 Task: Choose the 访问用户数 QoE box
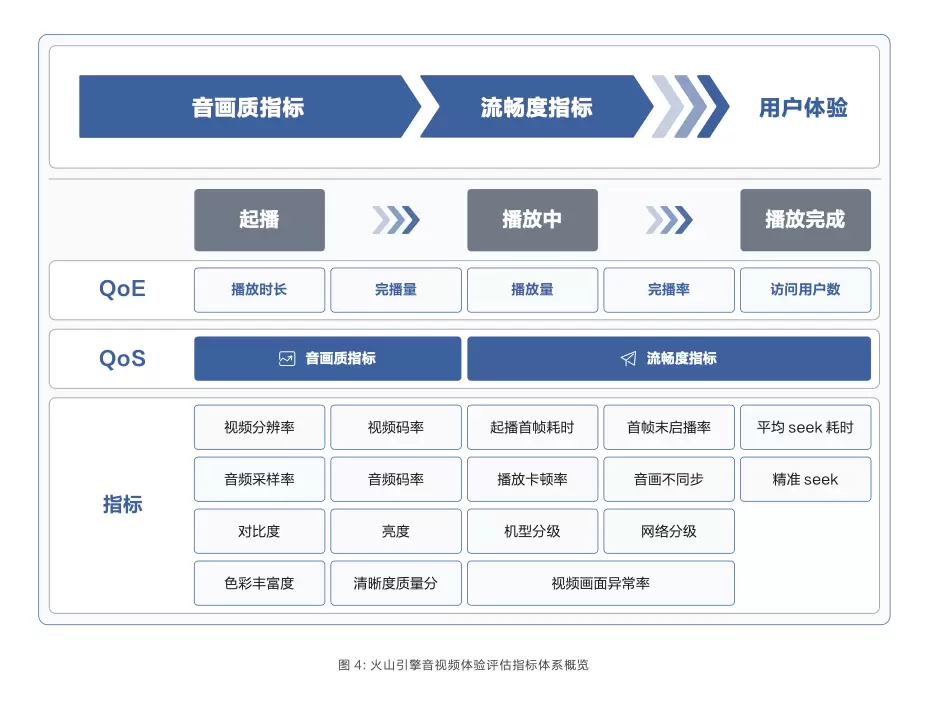click(x=805, y=290)
